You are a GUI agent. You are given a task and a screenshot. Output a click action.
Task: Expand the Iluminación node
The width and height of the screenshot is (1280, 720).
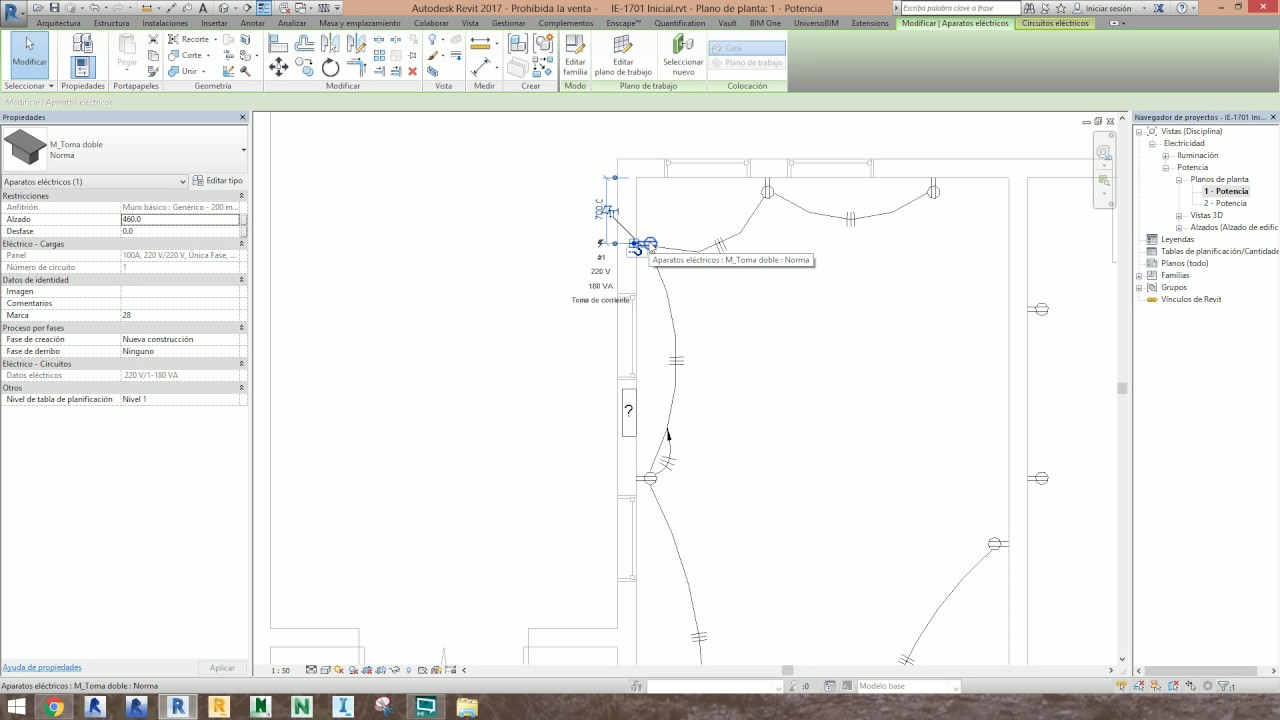click(x=1166, y=155)
